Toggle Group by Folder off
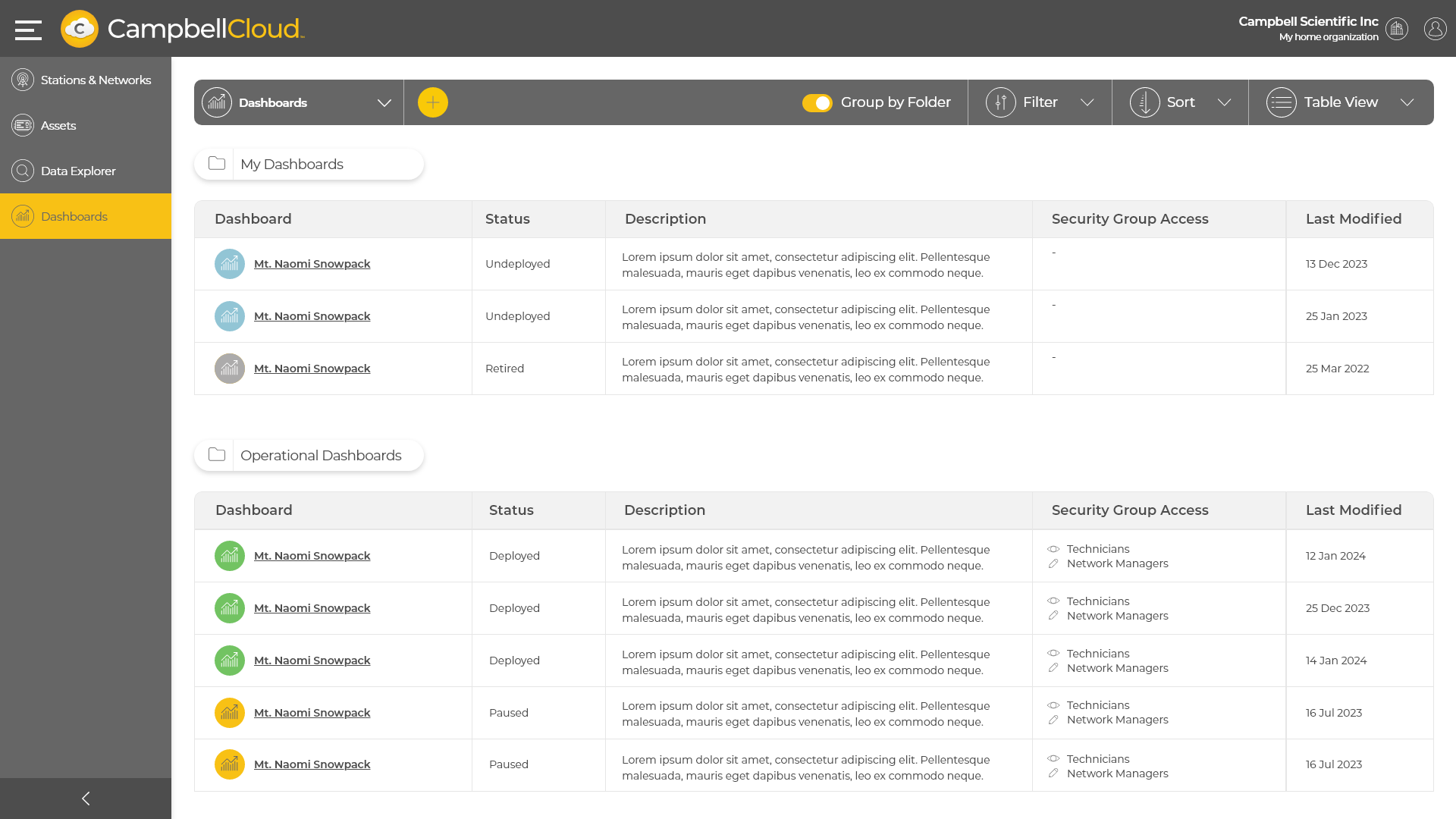This screenshot has height=819, width=1456. point(817,102)
